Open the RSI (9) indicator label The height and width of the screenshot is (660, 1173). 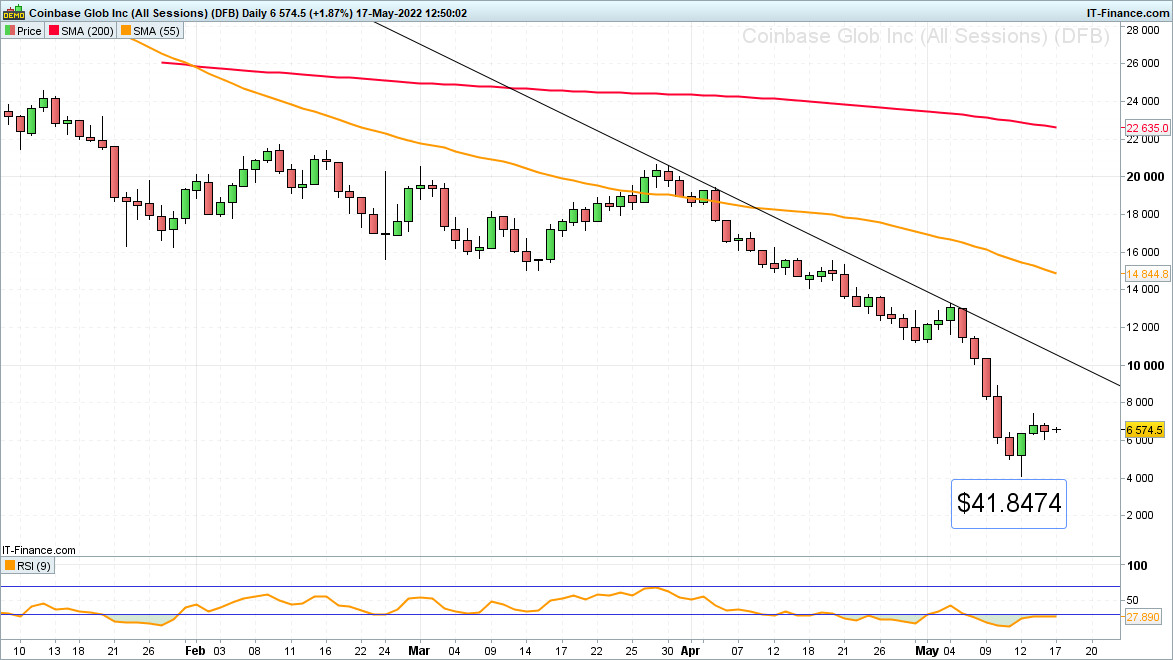(34, 566)
